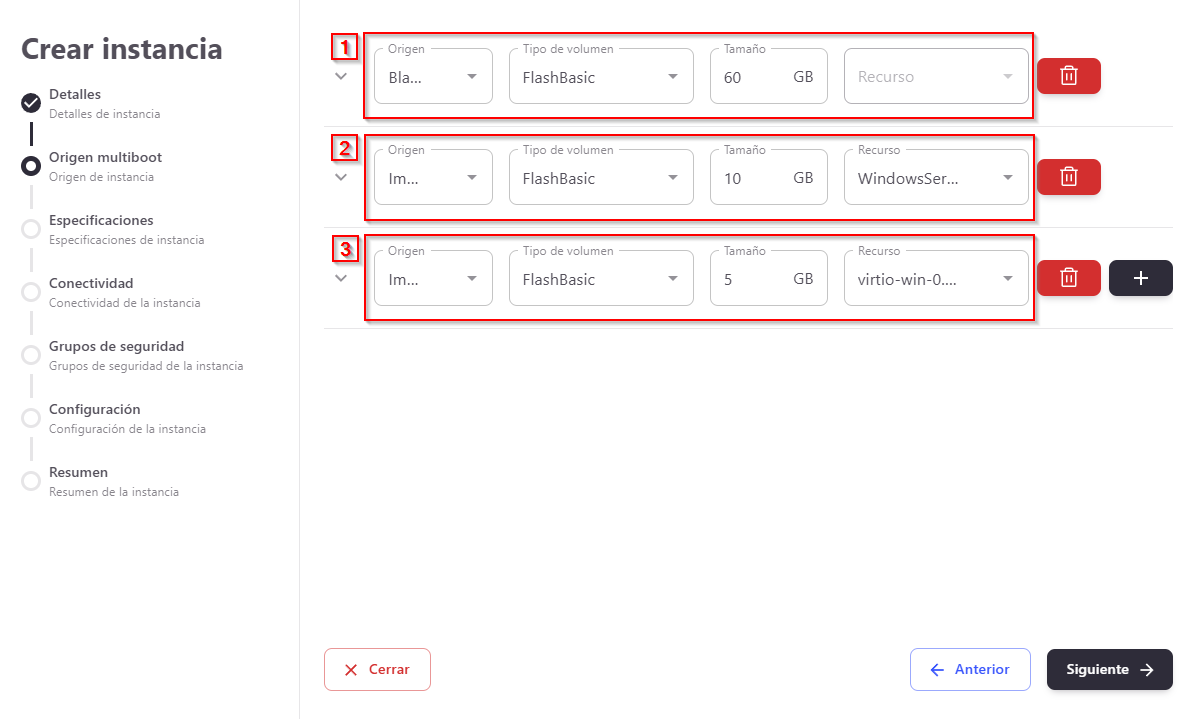
Task: Open Tipo de volumen dropdown in second row
Action: [600, 178]
